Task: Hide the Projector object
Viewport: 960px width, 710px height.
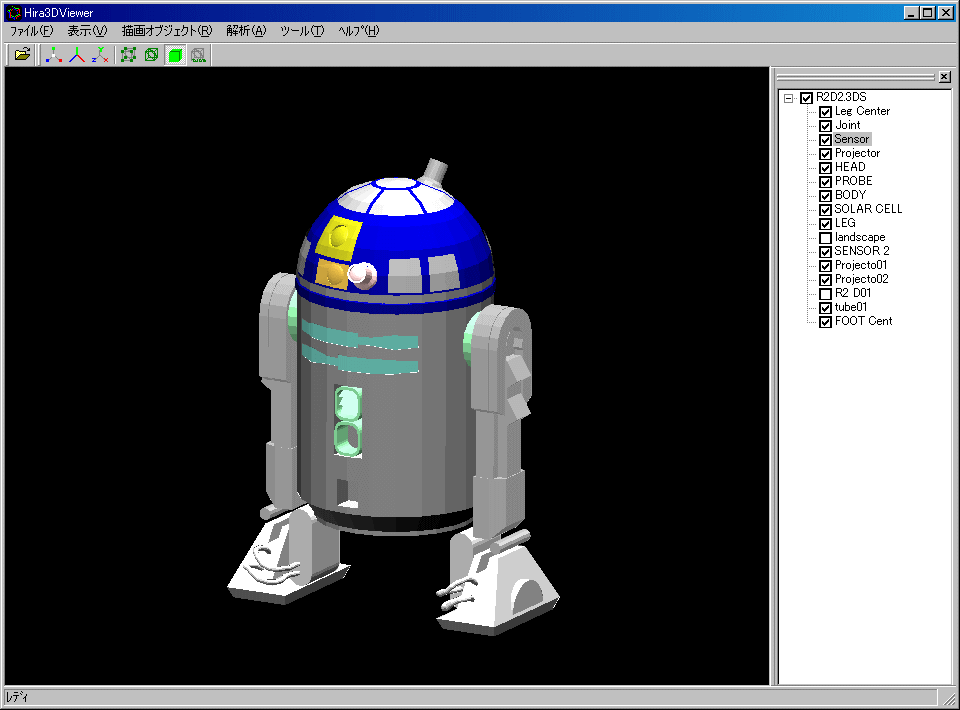Action: 825,154
